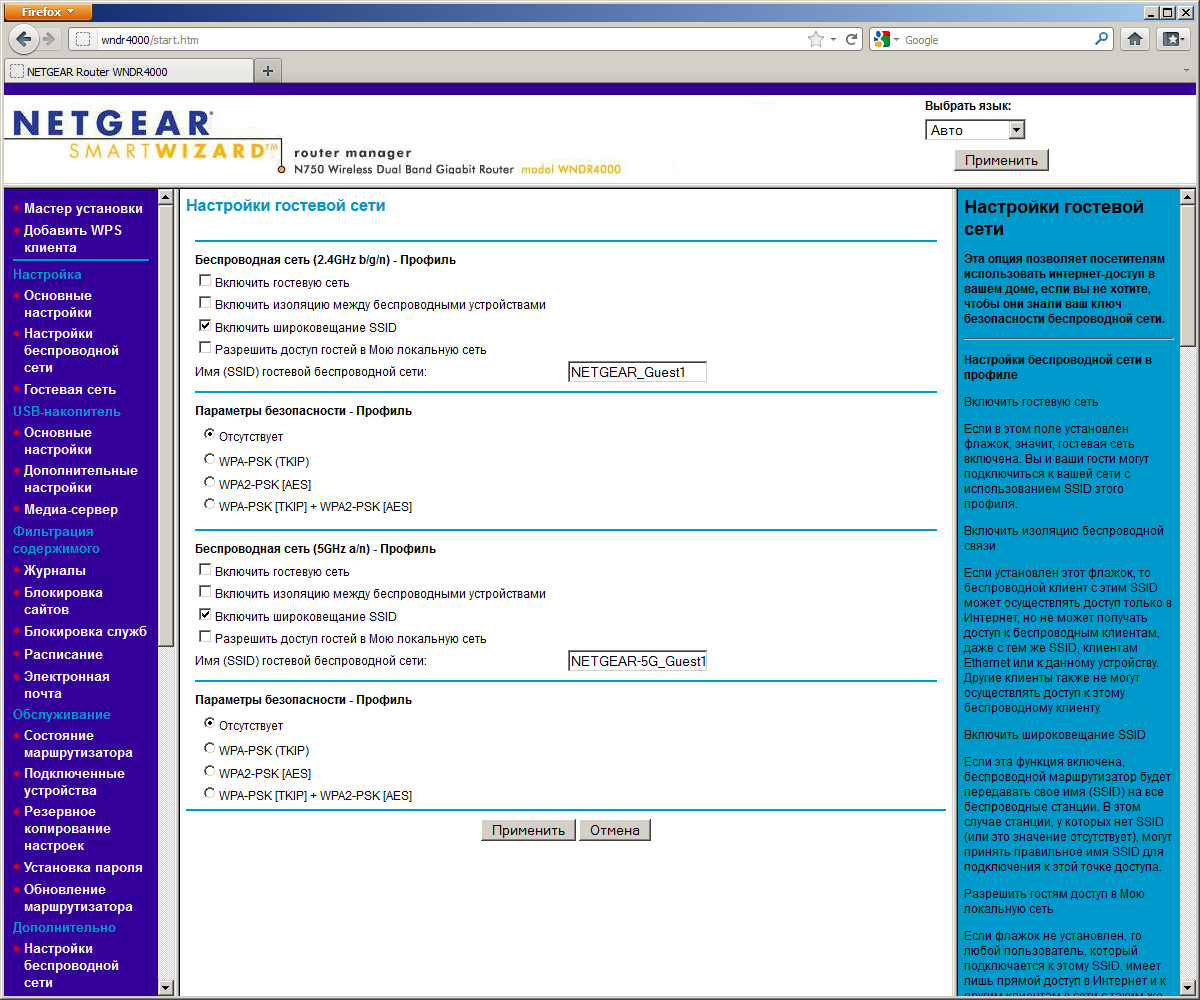Open the browser Home page icon
1200x1000 pixels.
(1135, 39)
